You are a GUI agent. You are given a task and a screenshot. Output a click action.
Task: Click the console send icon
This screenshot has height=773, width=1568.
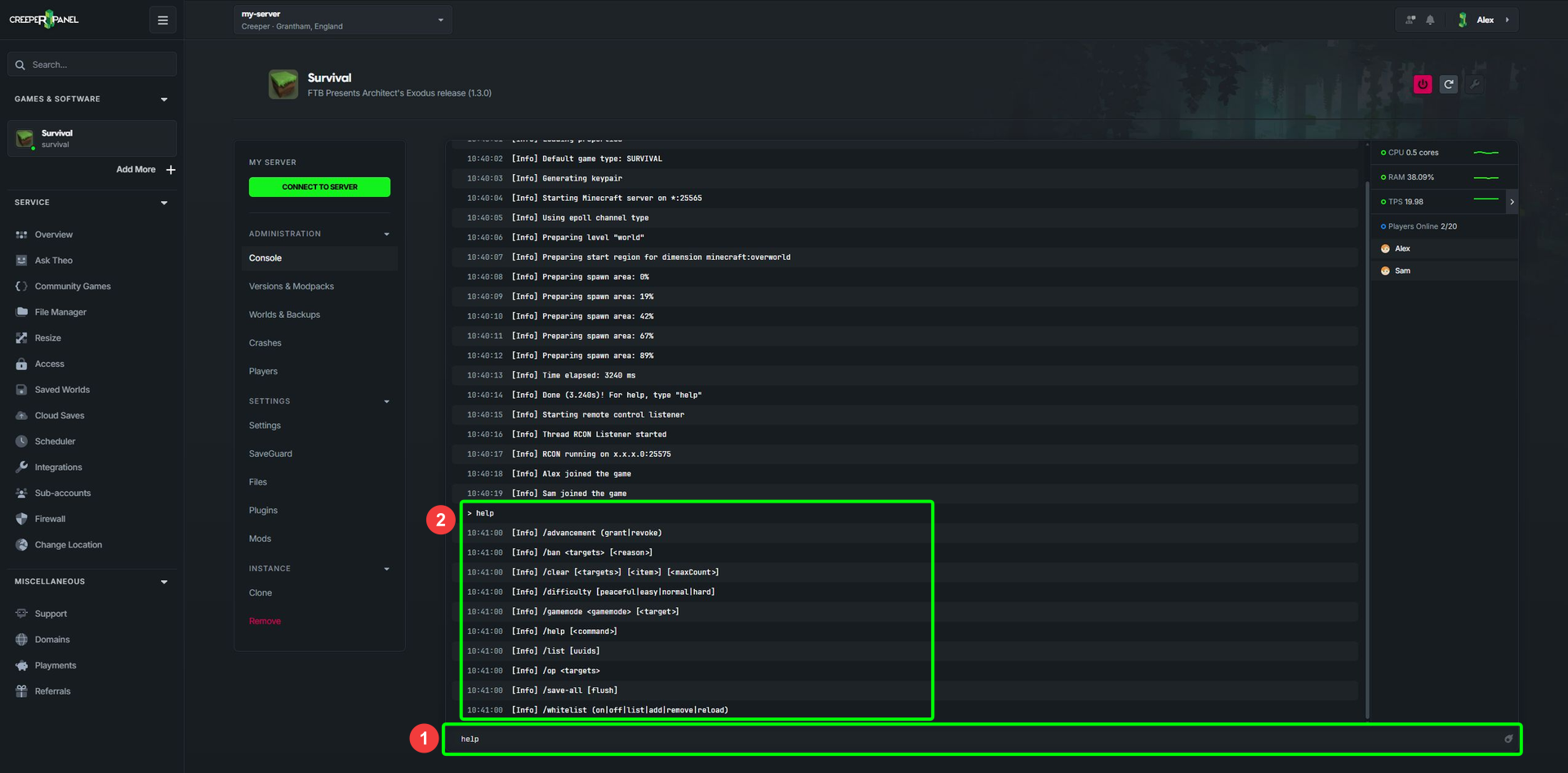point(1508,739)
